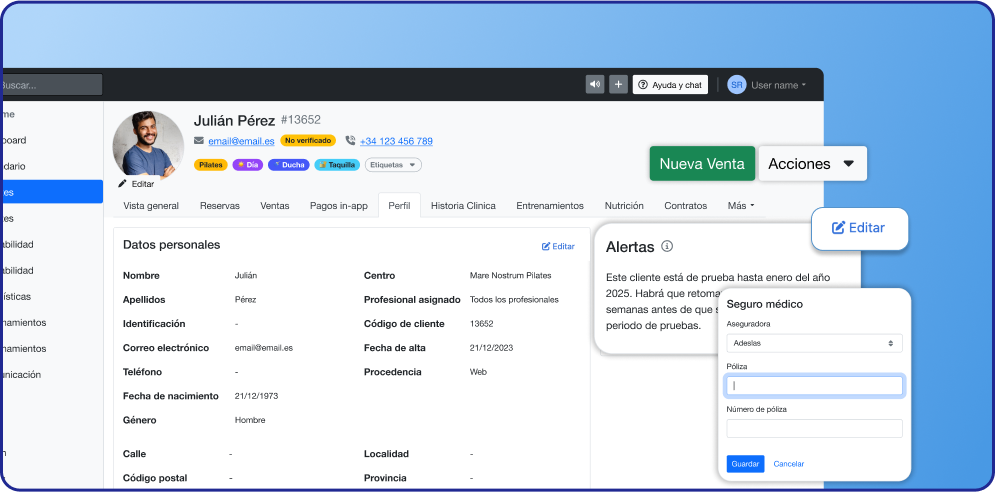This screenshot has width=995, height=492.
Task: Click the Número de póliza input field
Action: pos(814,429)
